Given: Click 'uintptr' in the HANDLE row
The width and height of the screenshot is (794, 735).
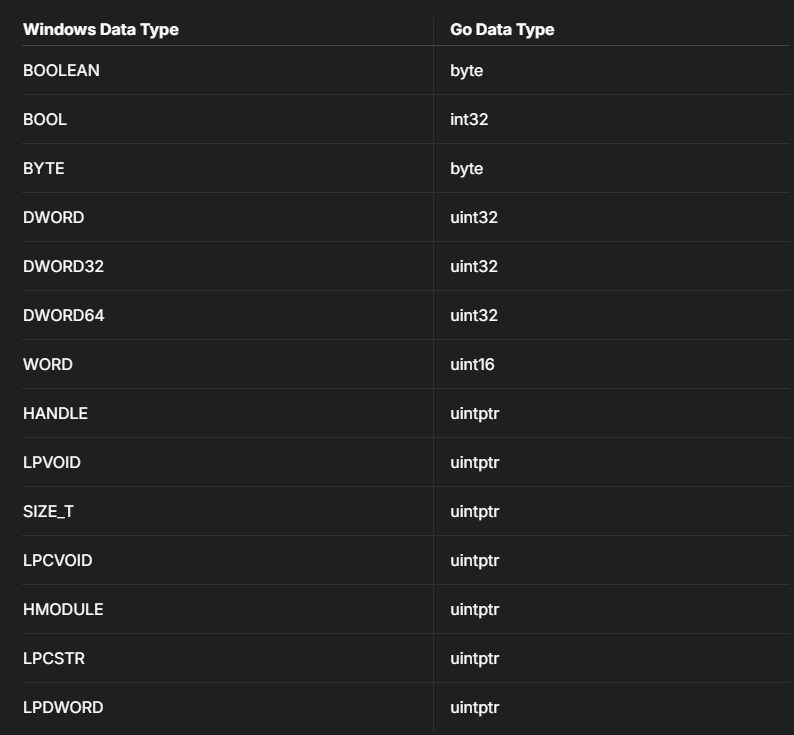Looking at the screenshot, I should pyautogui.click(x=474, y=414).
